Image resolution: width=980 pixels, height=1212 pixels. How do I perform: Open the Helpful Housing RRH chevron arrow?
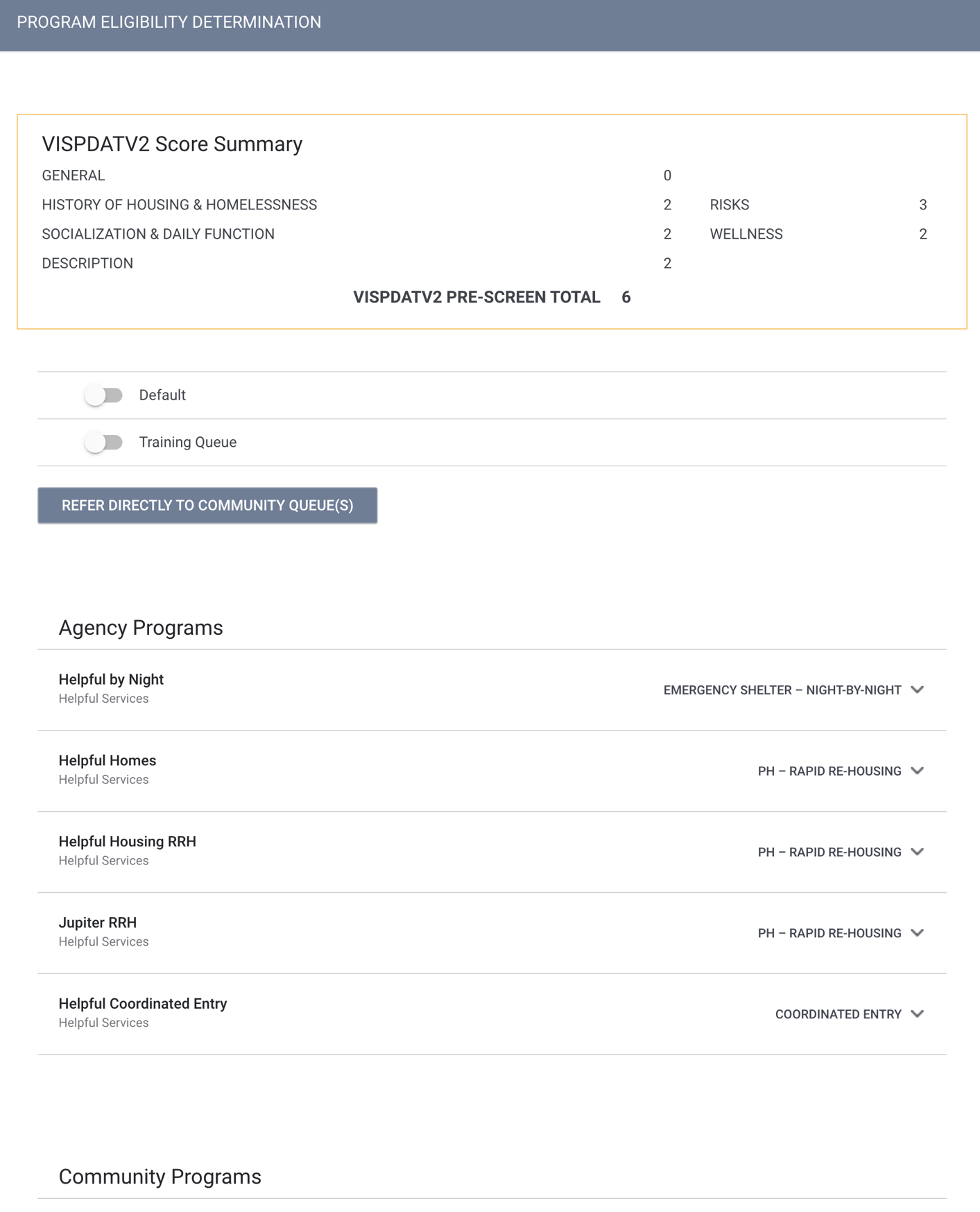pyautogui.click(x=917, y=852)
